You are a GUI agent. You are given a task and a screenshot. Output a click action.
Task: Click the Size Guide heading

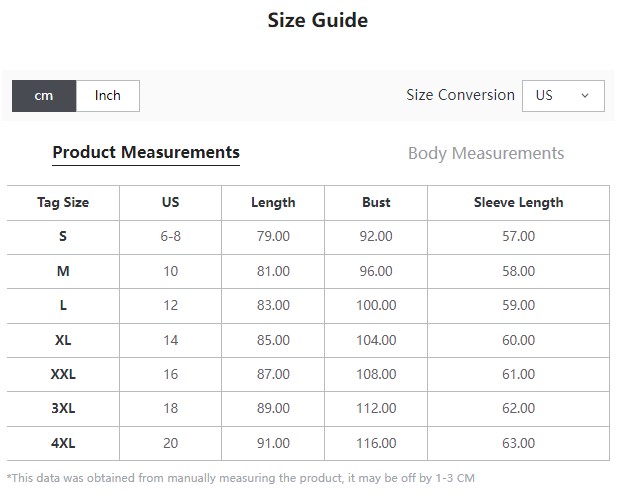tap(318, 20)
